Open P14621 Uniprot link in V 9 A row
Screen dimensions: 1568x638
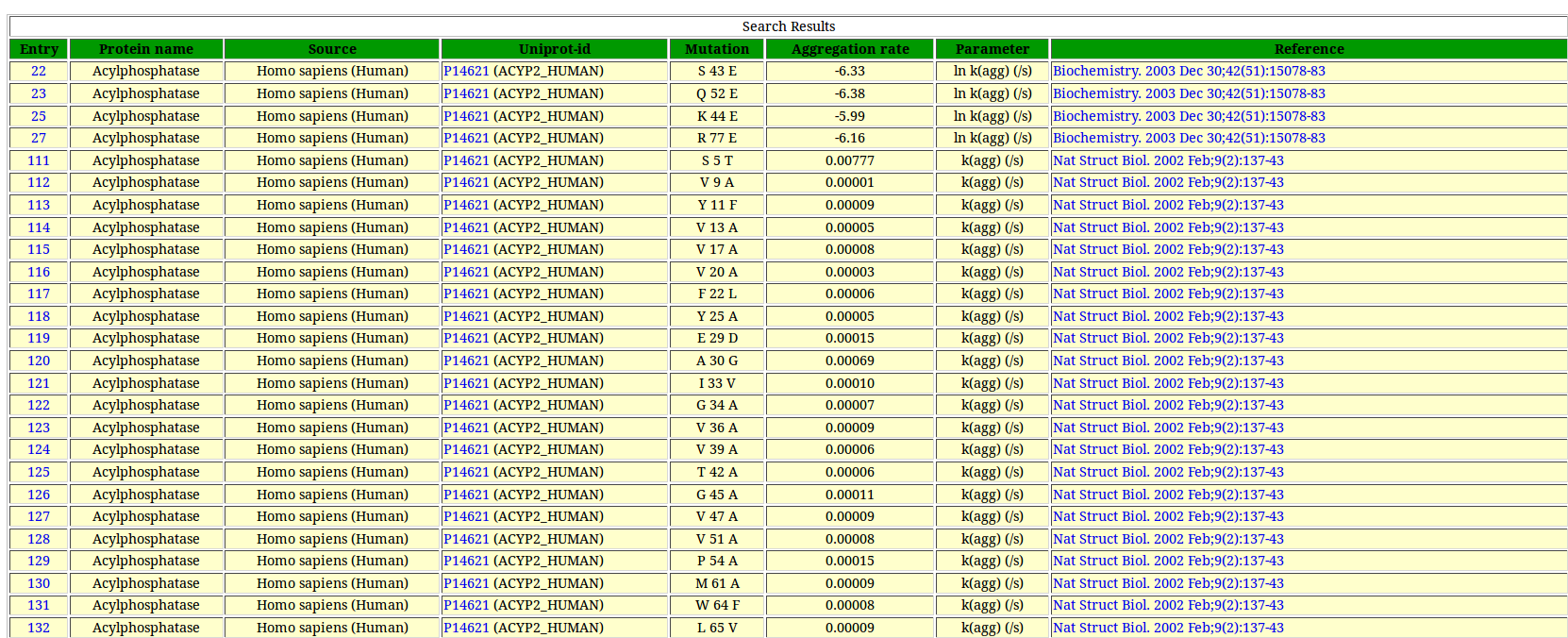[466, 182]
